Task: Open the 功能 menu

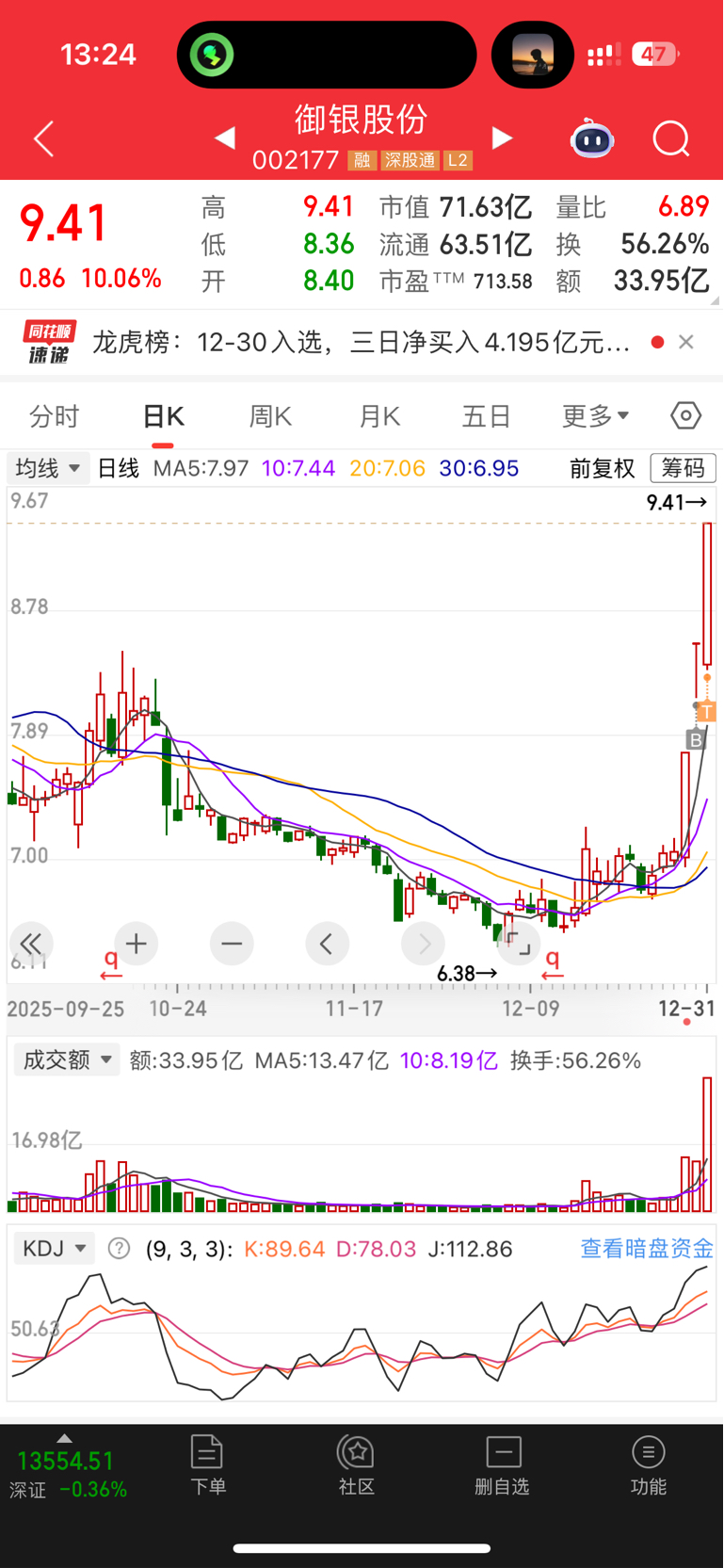Action: tap(649, 1465)
